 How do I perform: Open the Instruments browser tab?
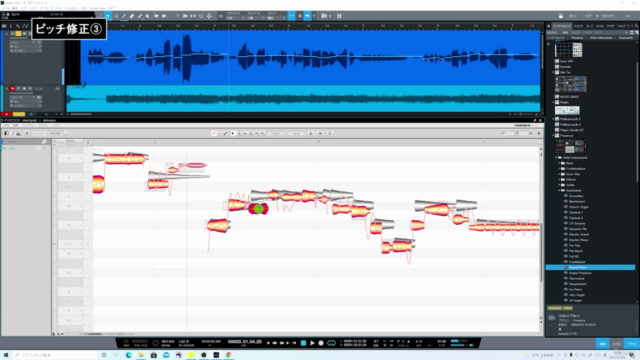[562, 26]
